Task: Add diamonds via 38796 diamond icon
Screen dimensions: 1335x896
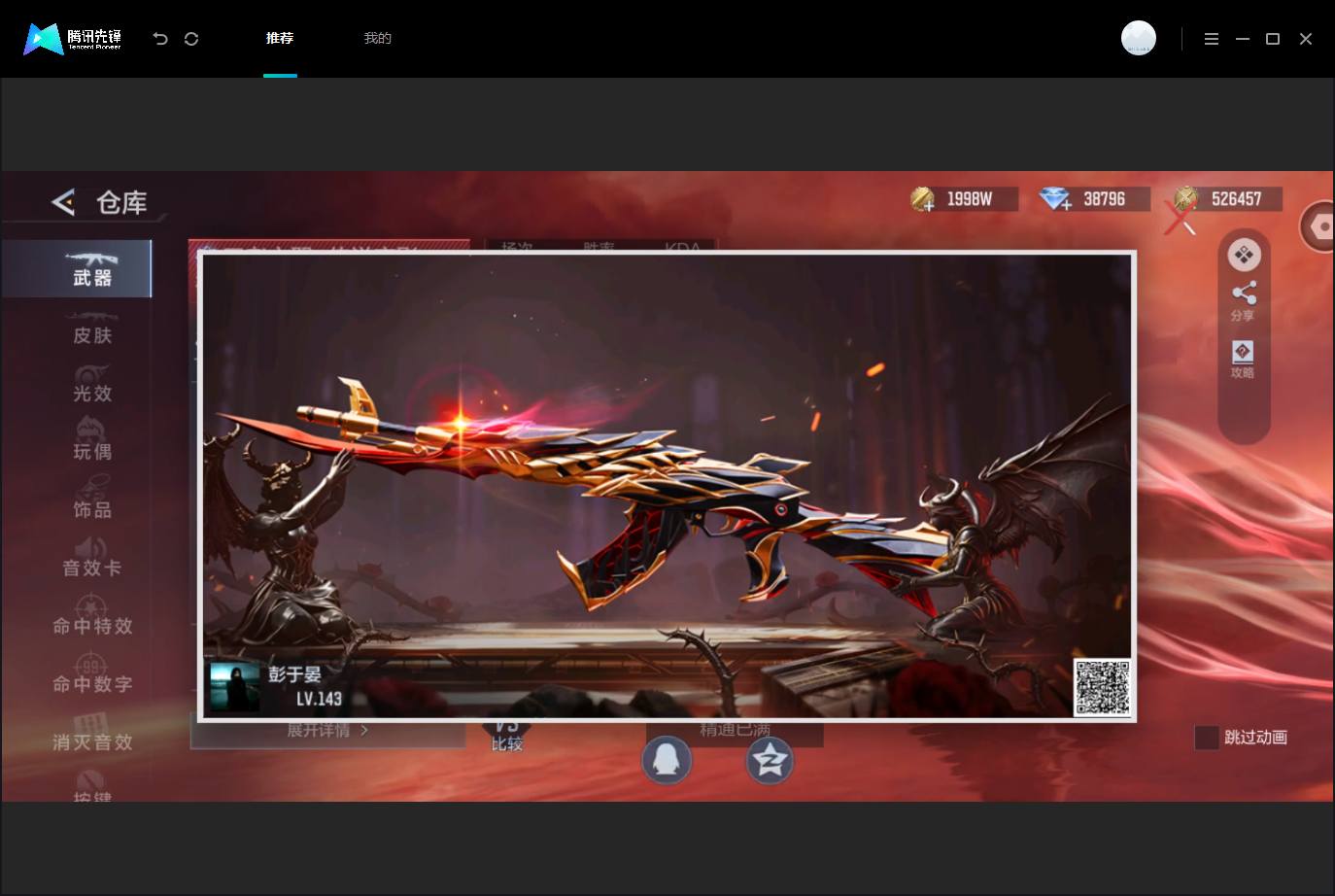Action: (1055, 199)
